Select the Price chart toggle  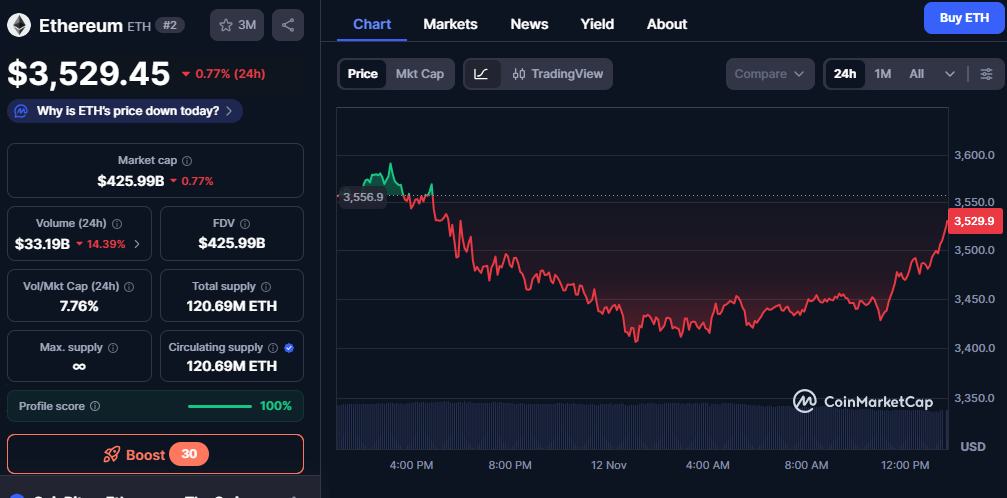[x=362, y=74]
